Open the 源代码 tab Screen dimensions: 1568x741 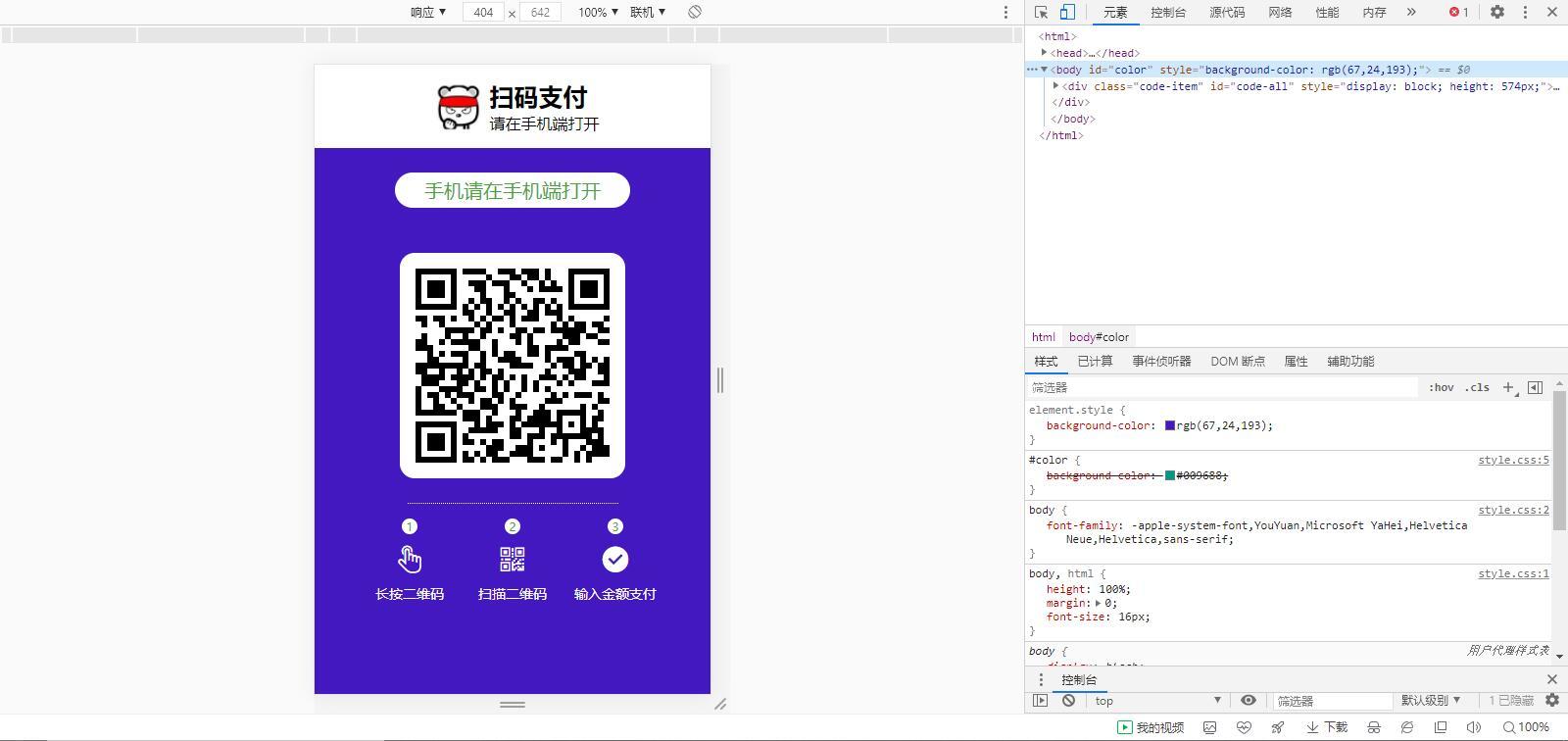[1227, 12]
